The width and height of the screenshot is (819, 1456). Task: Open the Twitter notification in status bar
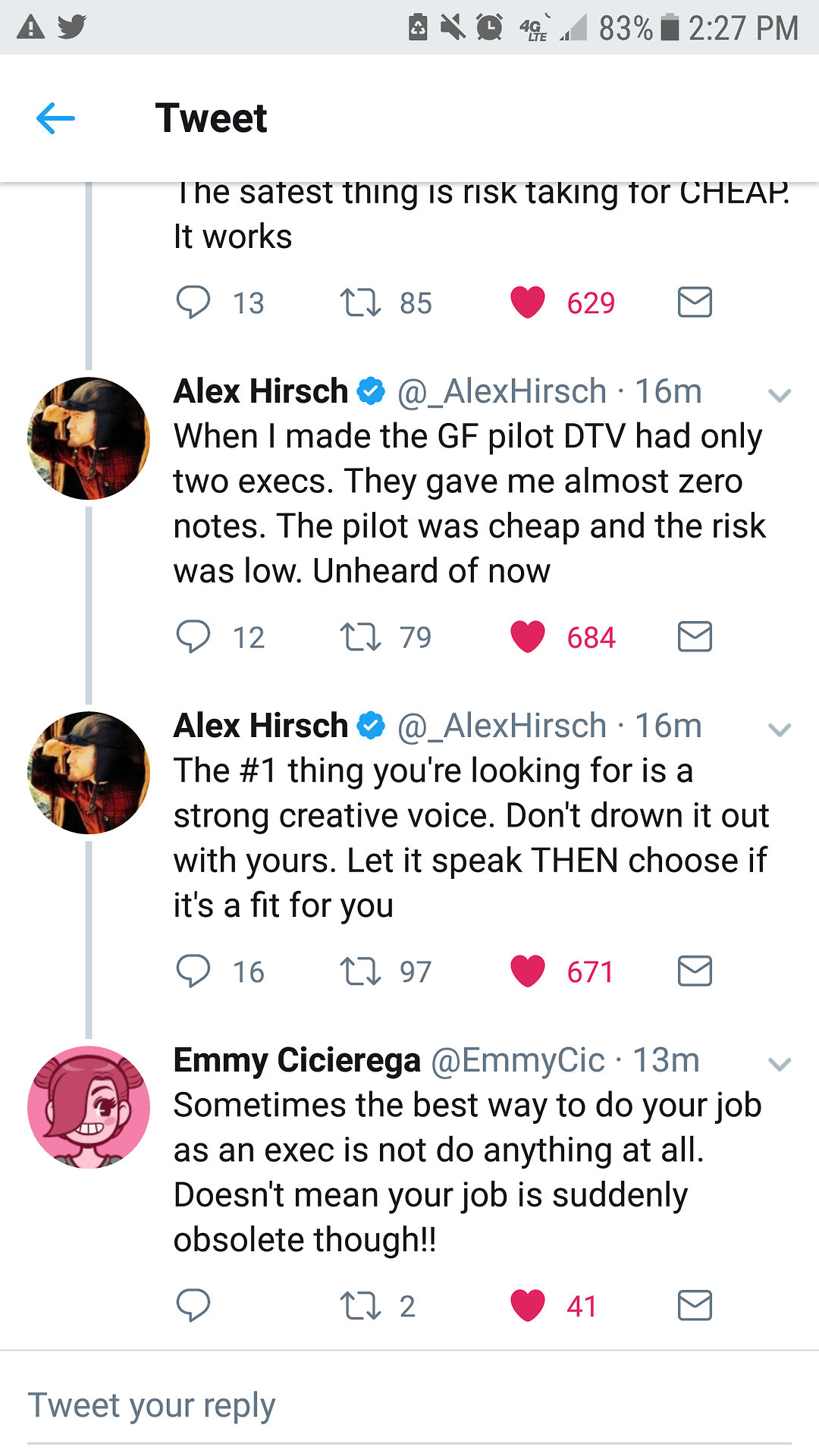[x=72, y=27]
